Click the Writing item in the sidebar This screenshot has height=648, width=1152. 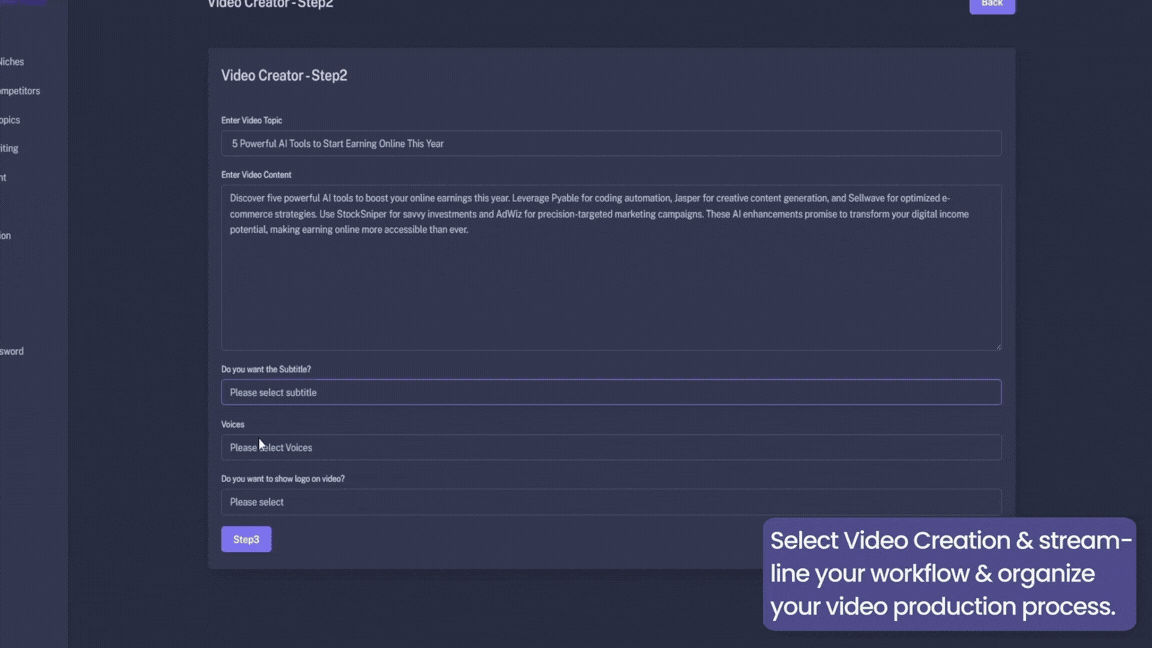(x=9, y=148)
